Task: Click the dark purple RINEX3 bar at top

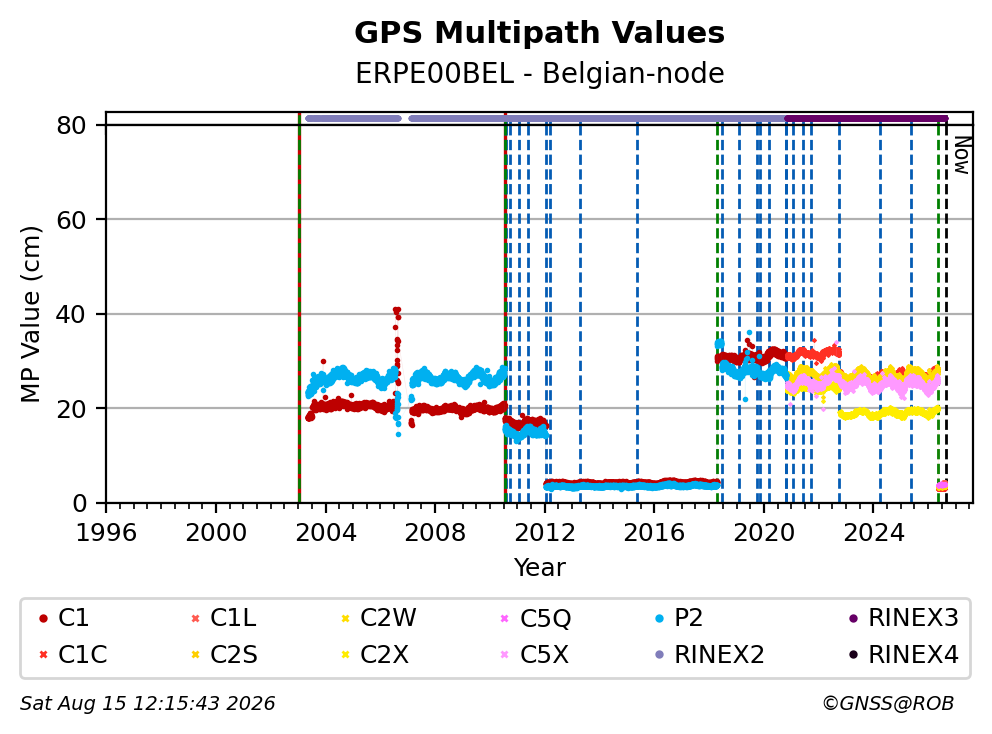Action: coord(866,118)
